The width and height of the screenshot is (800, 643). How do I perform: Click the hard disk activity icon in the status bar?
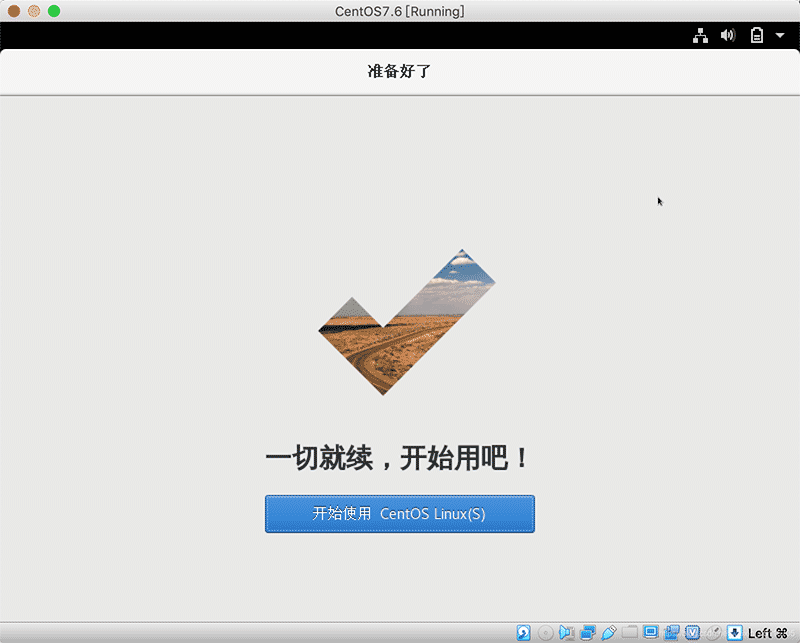click(523, 632)
